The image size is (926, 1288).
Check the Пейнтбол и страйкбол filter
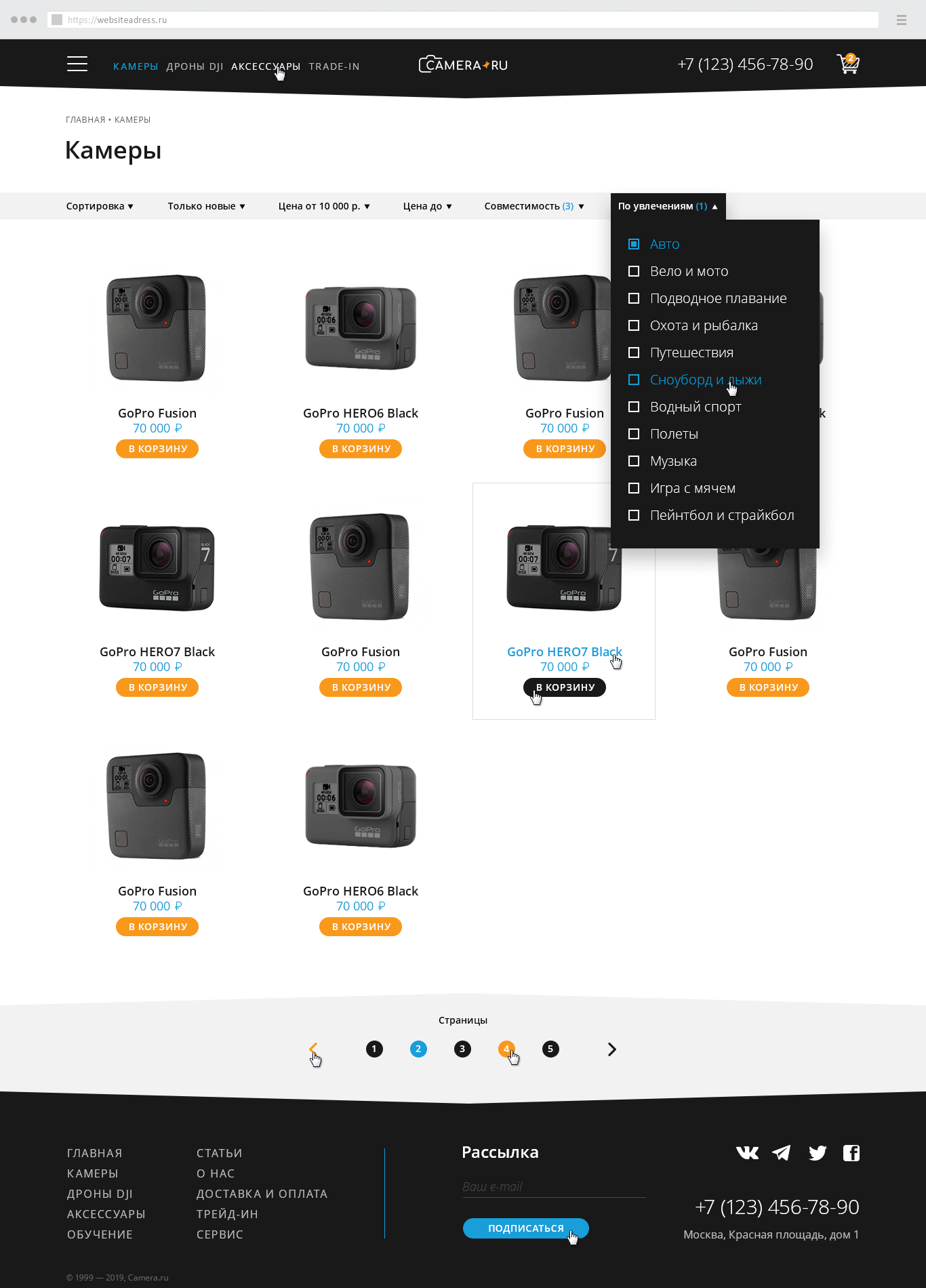634,515
